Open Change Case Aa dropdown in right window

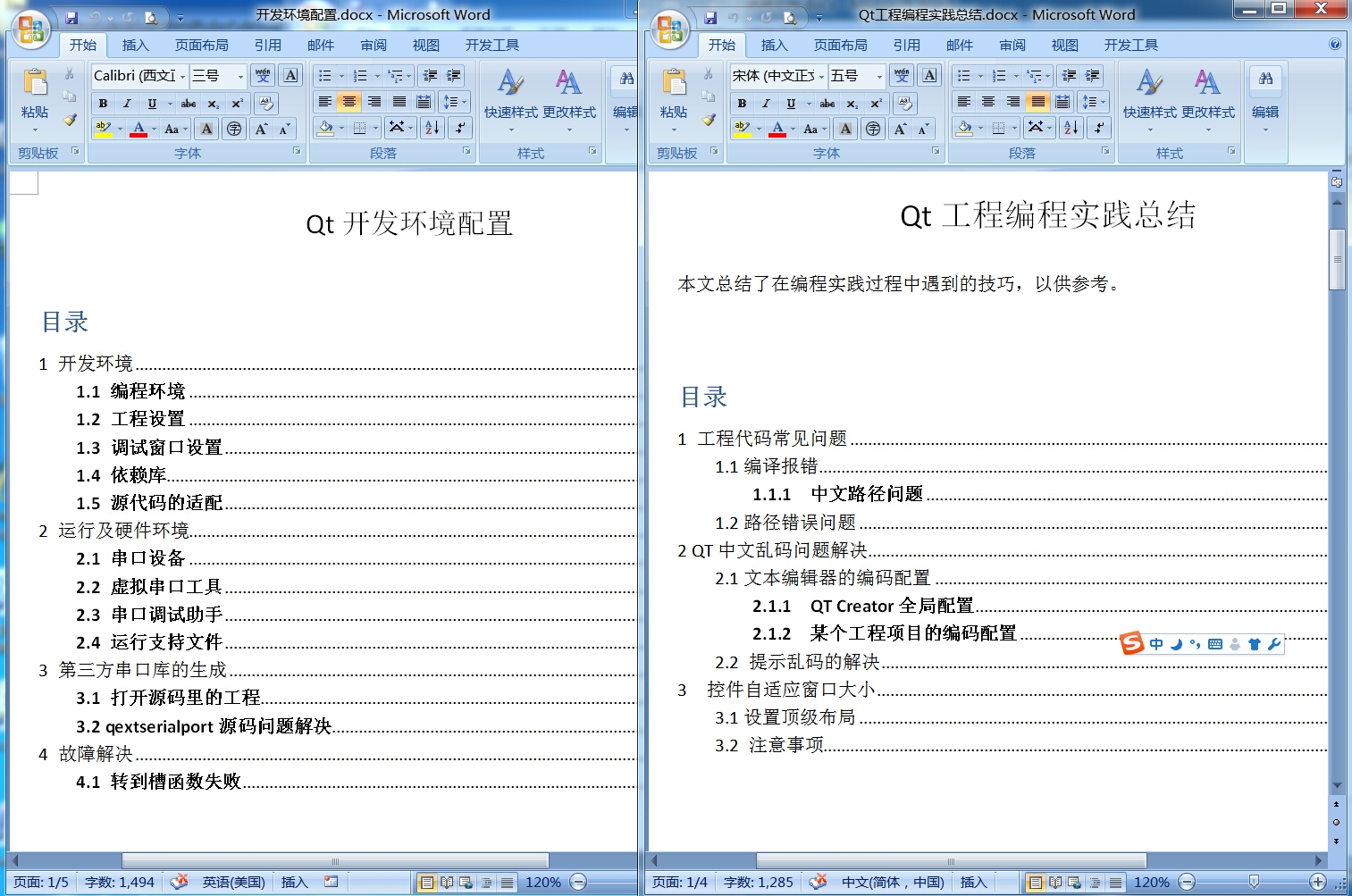(x=813, y=129)
